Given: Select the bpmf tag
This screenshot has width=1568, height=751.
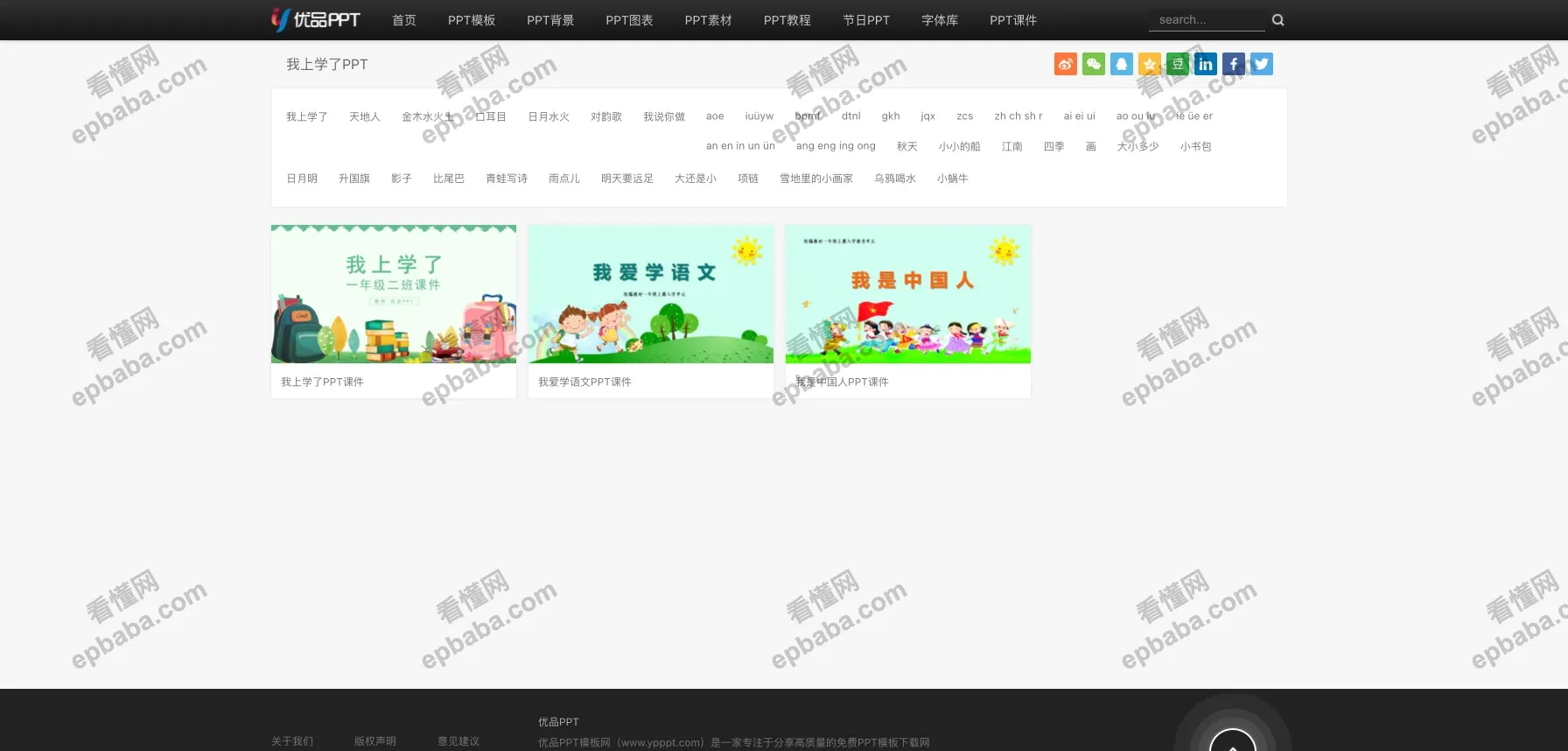Looking at the screenshot, I should [808, 116].
